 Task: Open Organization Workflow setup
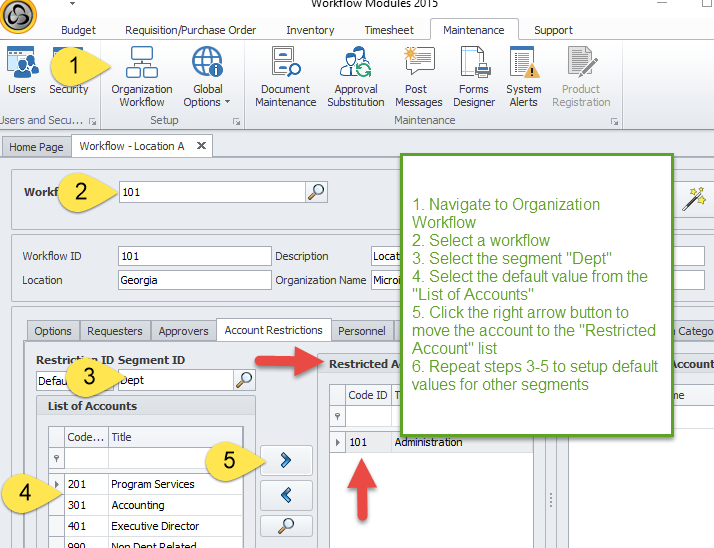click(x=142, y=76)
